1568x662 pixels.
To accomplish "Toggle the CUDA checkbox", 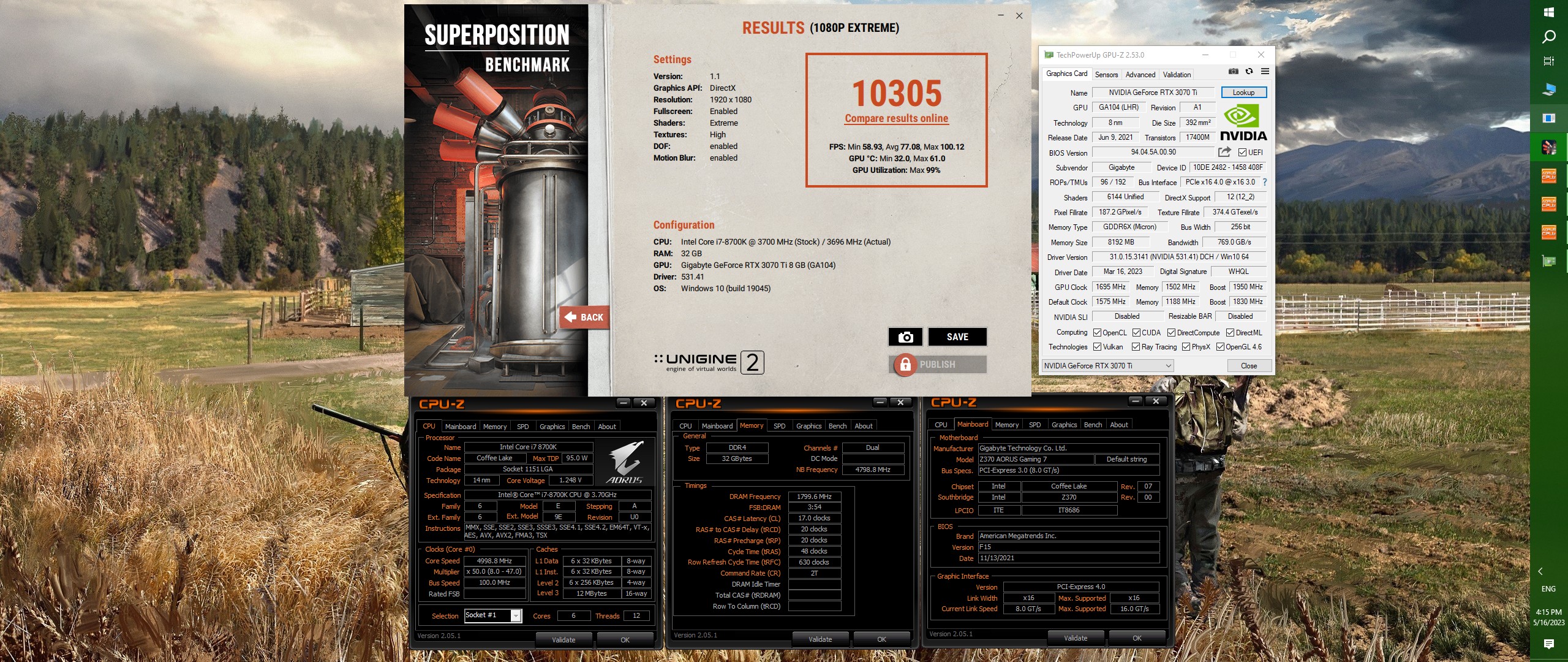I will [1136, 333].
